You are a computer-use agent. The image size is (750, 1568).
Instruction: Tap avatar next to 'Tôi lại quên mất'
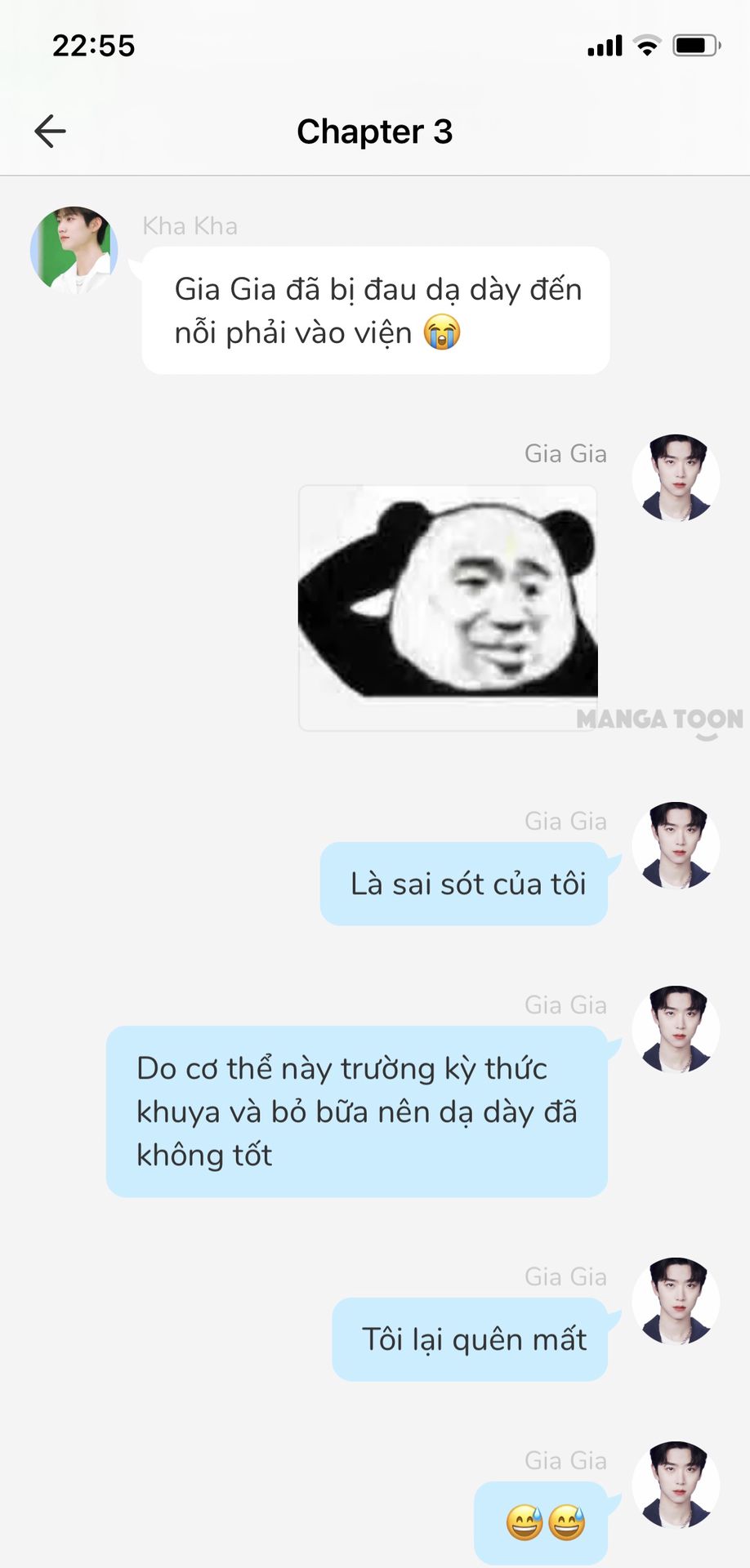(x=676, y=1301)
